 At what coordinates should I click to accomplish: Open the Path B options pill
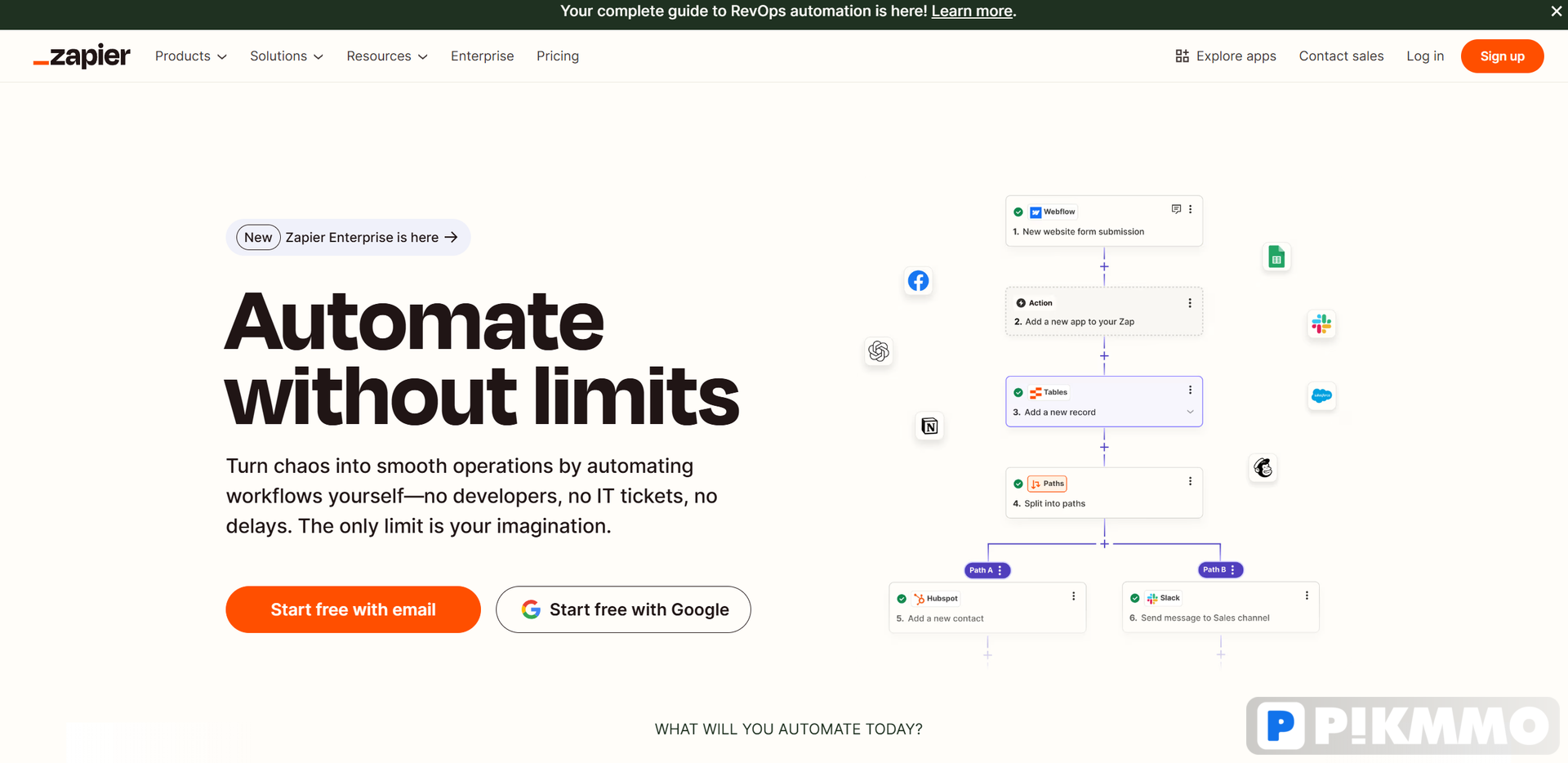click(1220, 569)
